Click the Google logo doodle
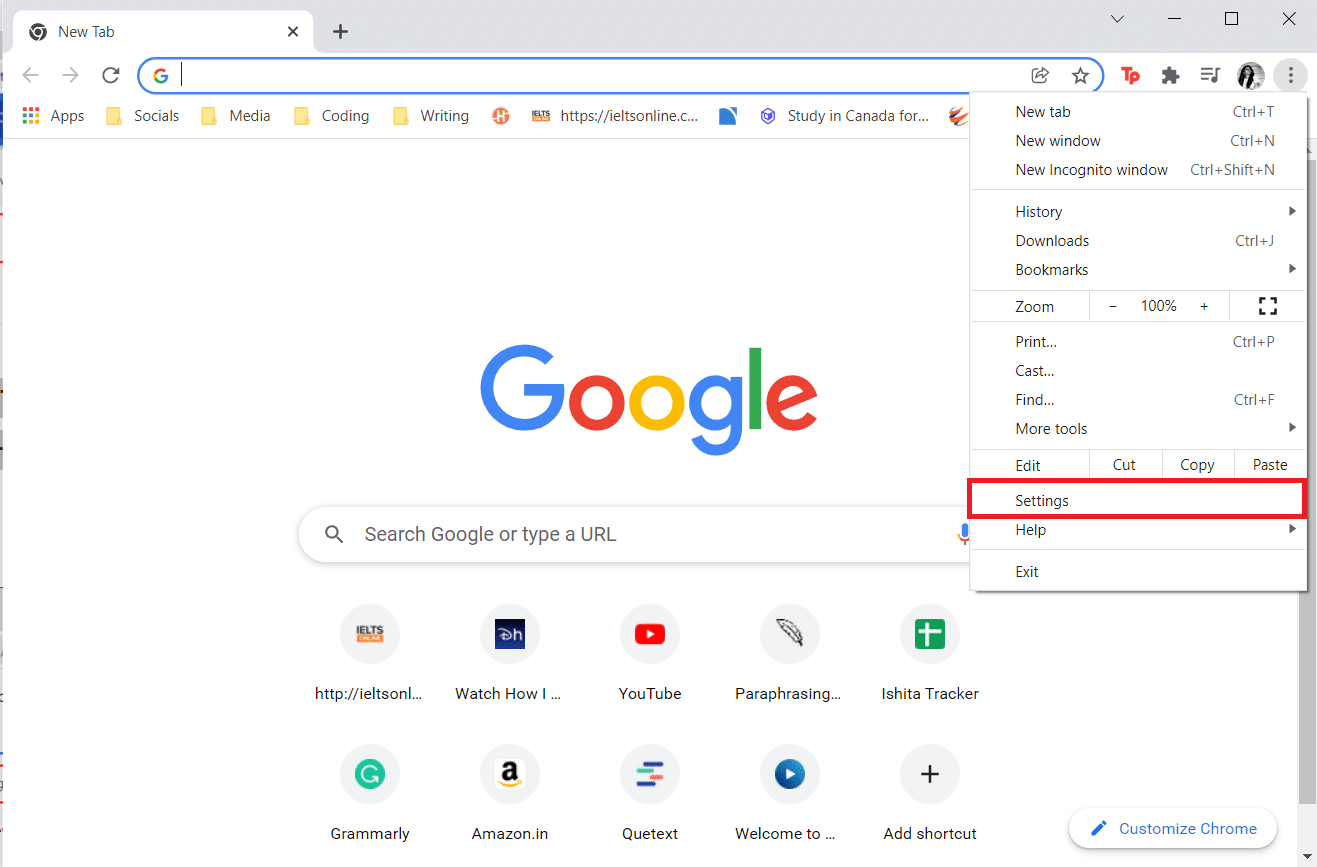The height and width of the screenshot is (867, 1317). [x=649, y=398]
